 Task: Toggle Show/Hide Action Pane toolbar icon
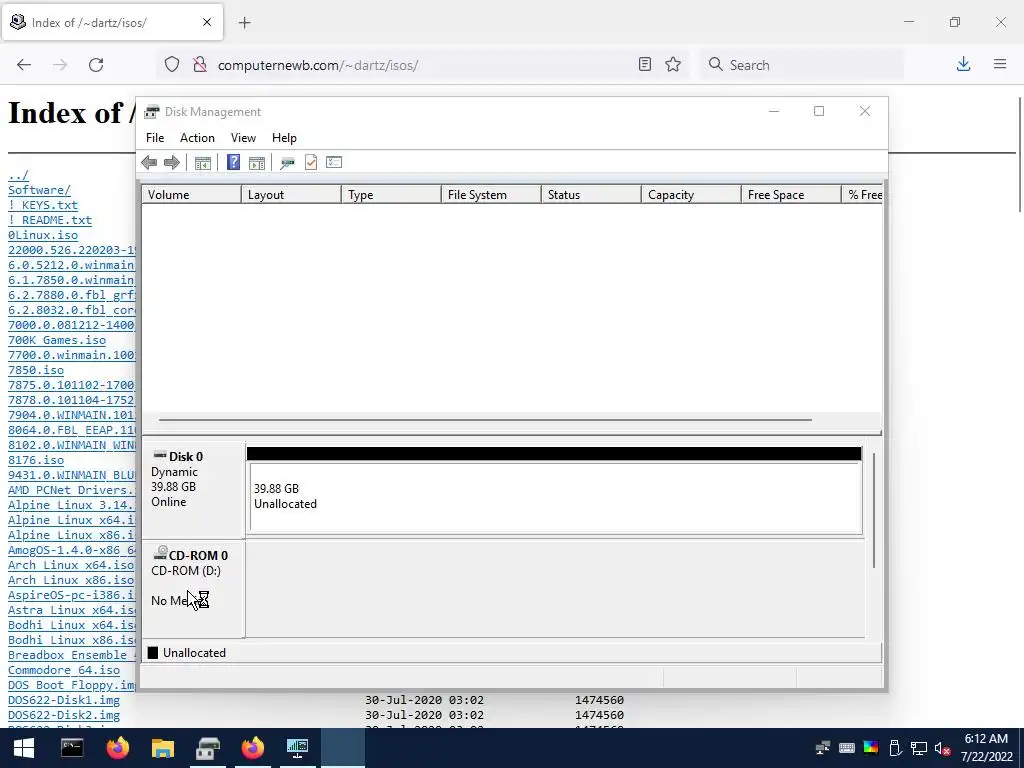257,163
